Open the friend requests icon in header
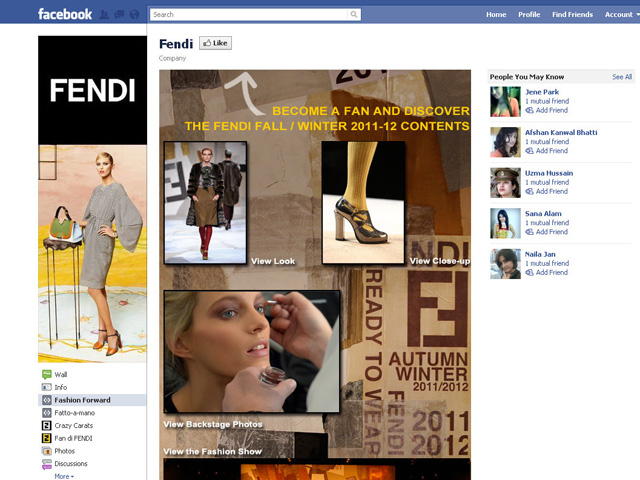Screen dimensions: 640x480 pyautogui.click(x=104, y=15)
